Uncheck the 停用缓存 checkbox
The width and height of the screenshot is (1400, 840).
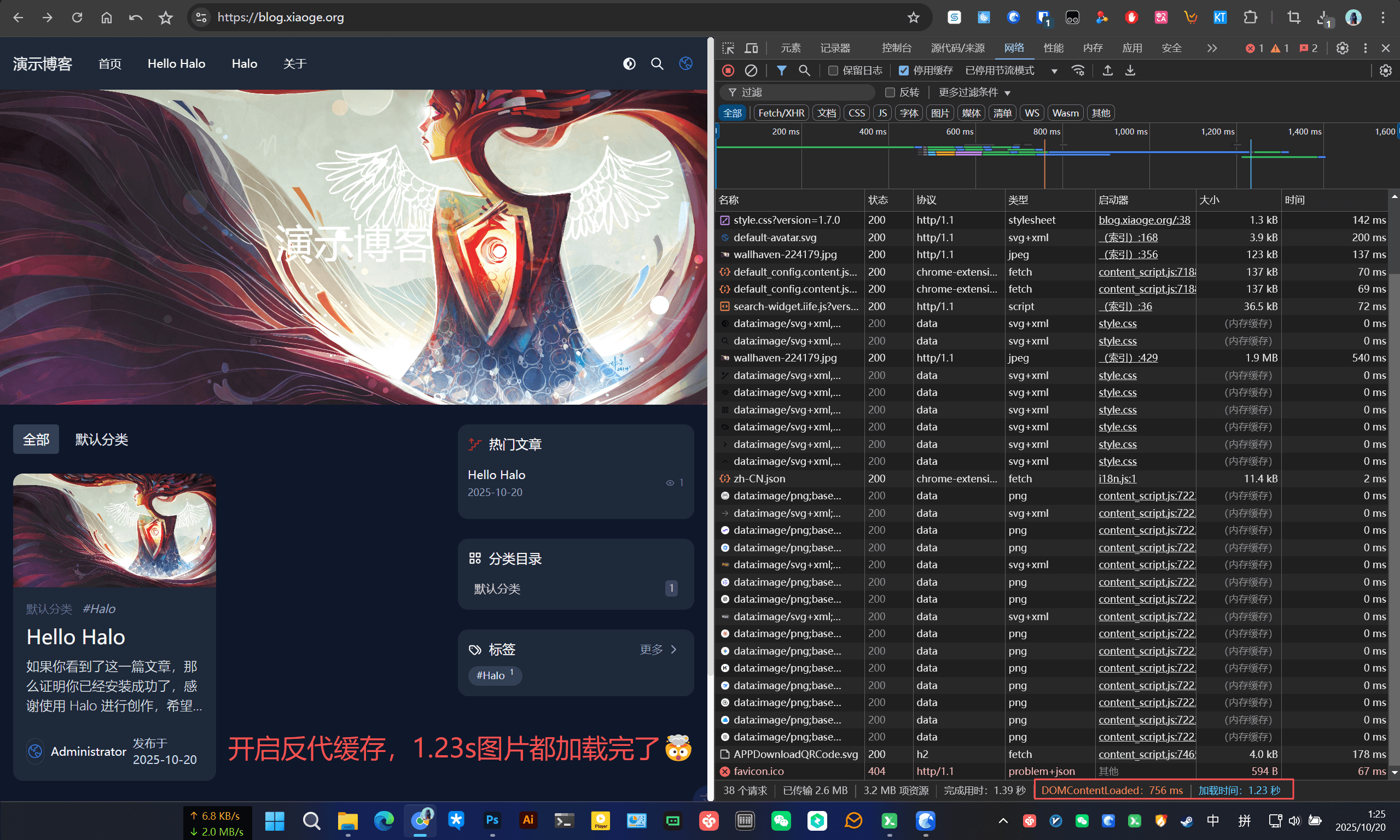pos(904,71)
